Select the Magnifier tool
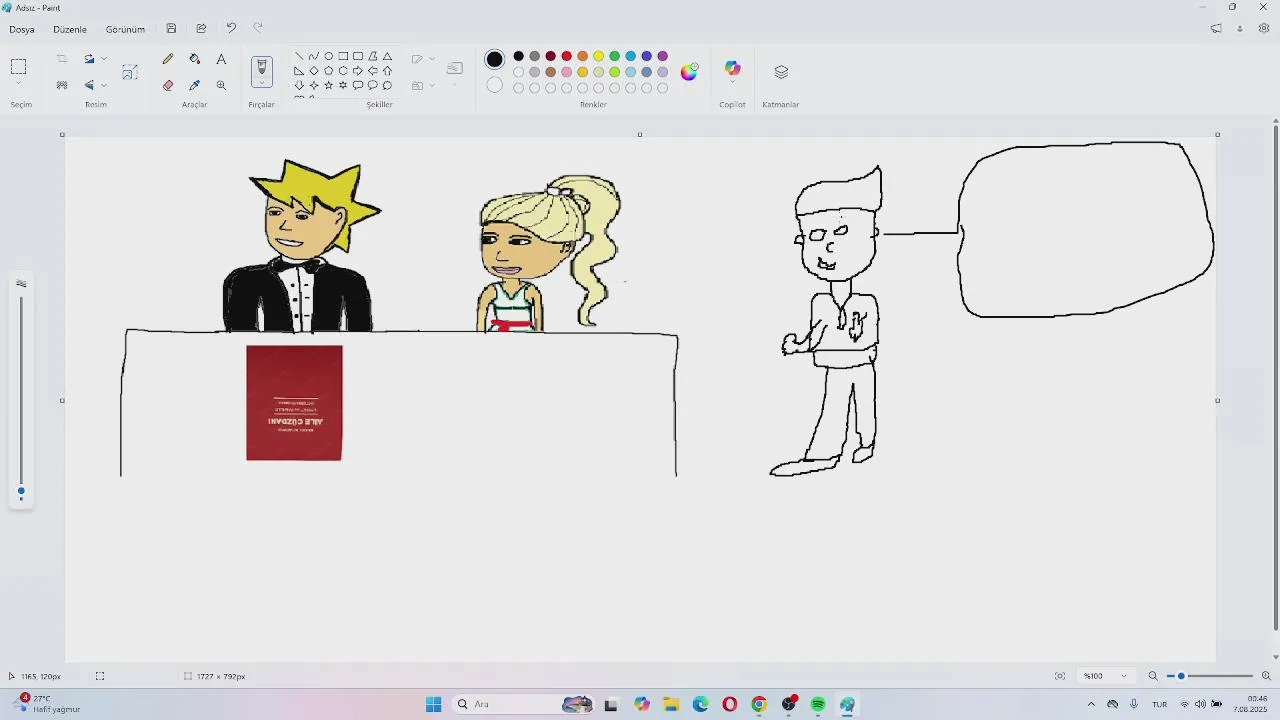The height and width of the screenshot is (720, 1280). coord(221,85)
